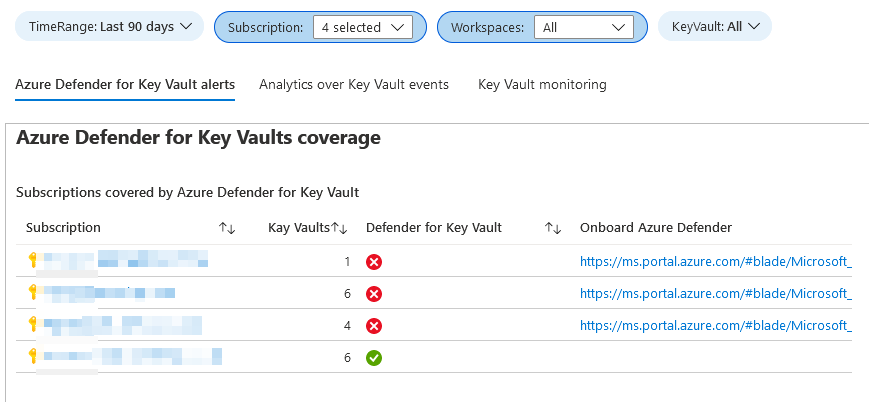
Task: Select Azure Defender for Key Vault alerts tab
Action: coord(125,85)
